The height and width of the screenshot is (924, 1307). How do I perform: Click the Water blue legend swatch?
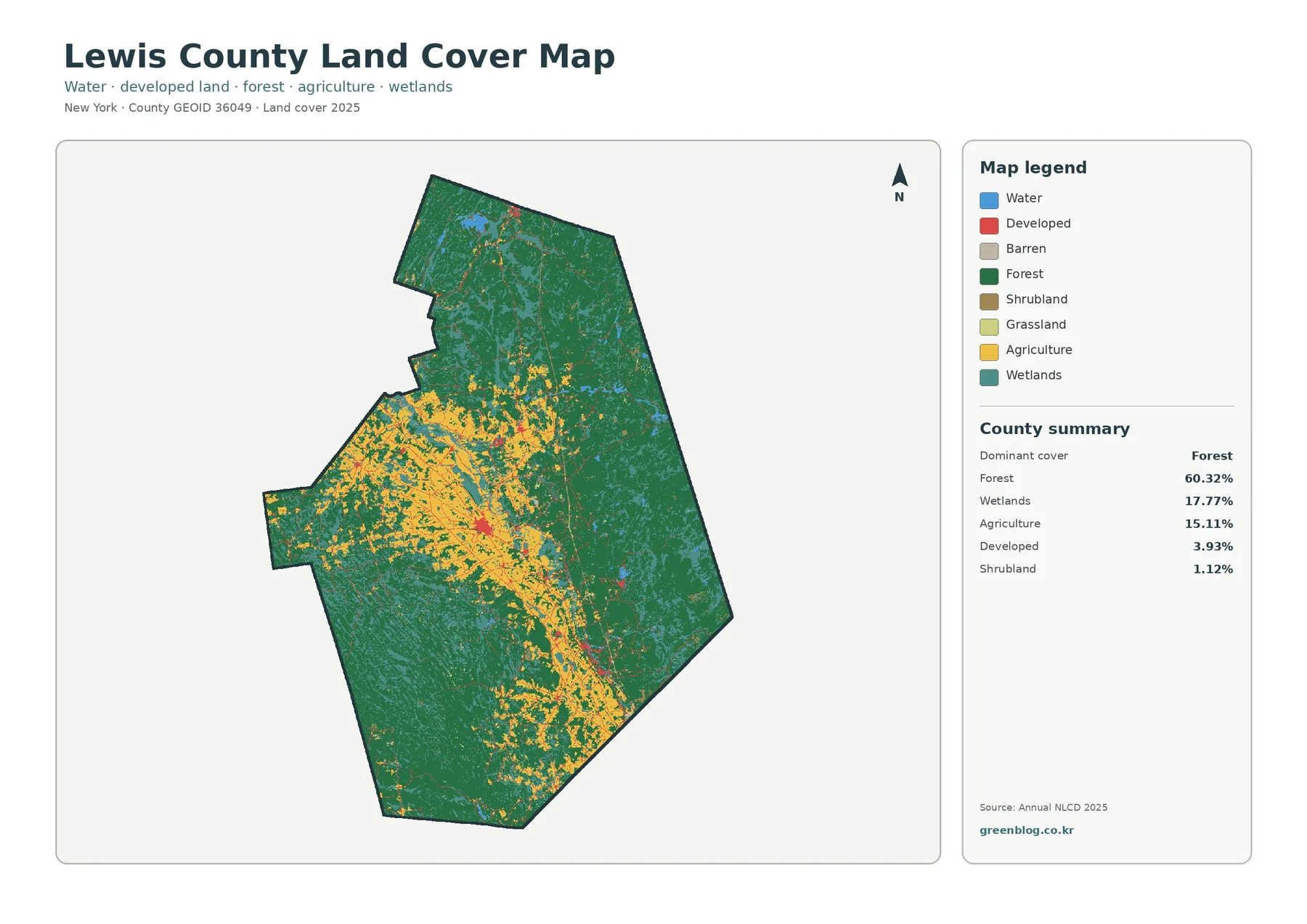tap(989, 200)
